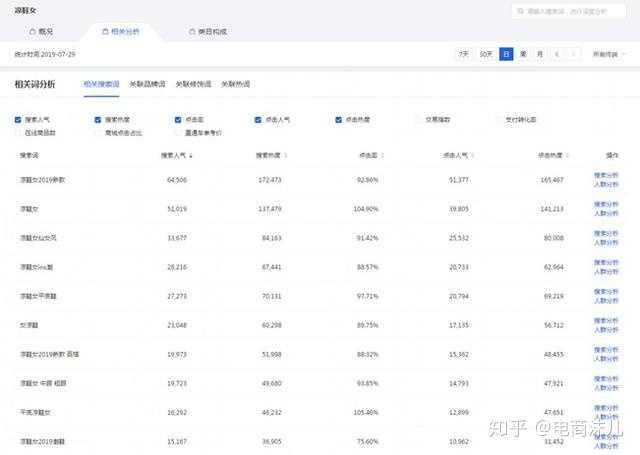Viewport: 640px width, 455px height.
Task: Uncheck the 点击率 checkbox
Action: pos(178,119)
